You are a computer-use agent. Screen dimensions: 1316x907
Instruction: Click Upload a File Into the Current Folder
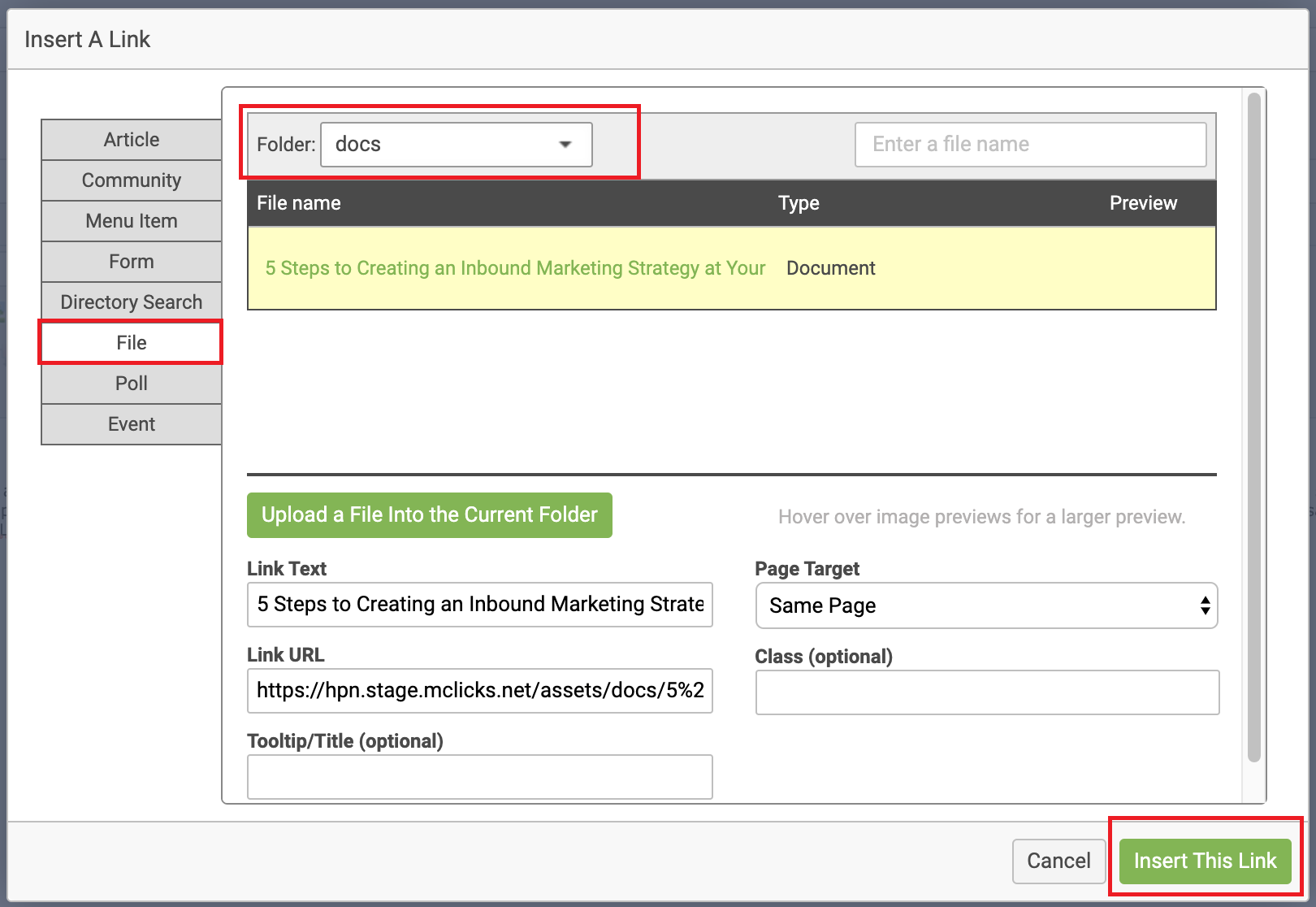point(430,515)
